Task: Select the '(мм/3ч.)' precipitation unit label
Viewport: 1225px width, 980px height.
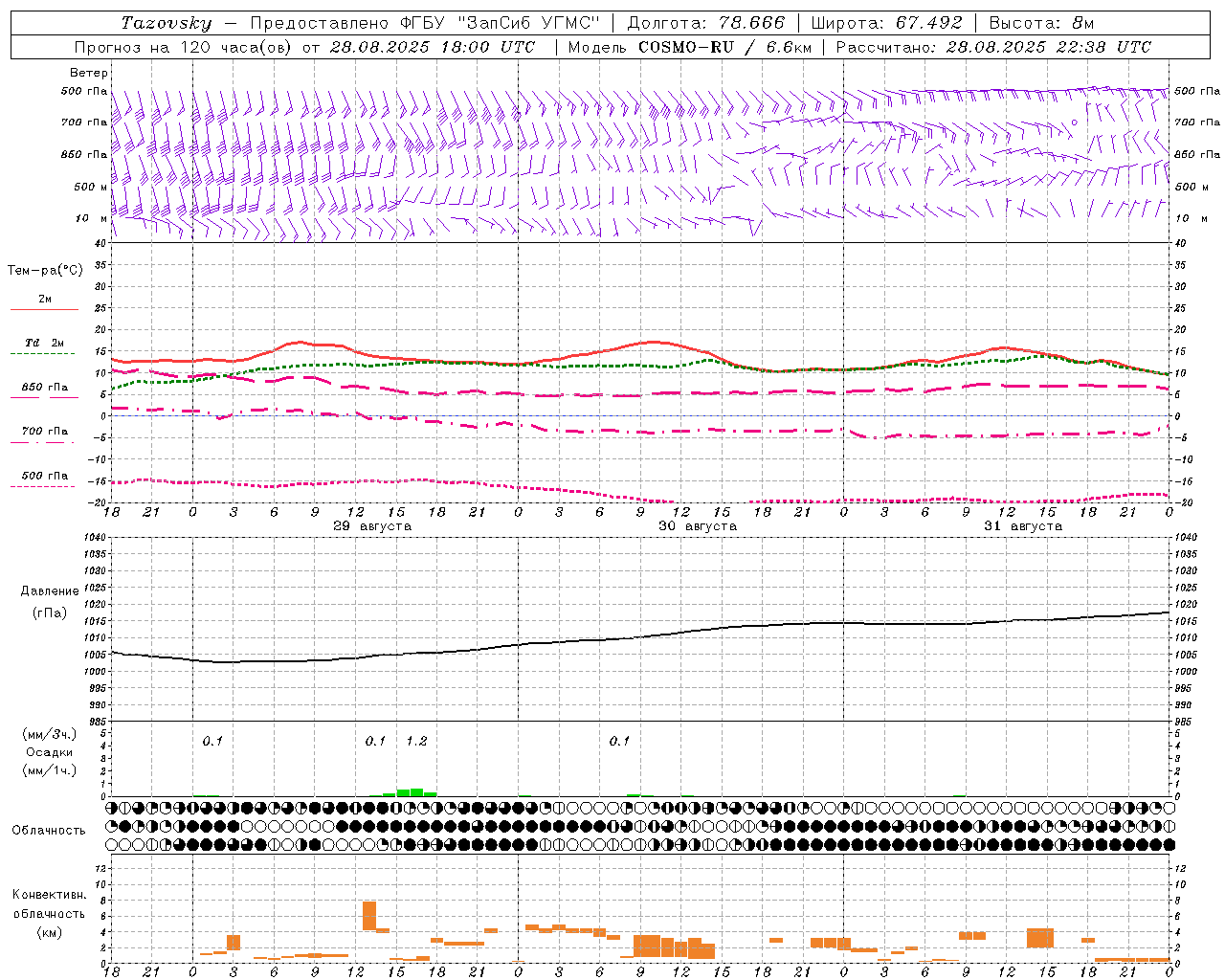Action: [x=50, y=735]
